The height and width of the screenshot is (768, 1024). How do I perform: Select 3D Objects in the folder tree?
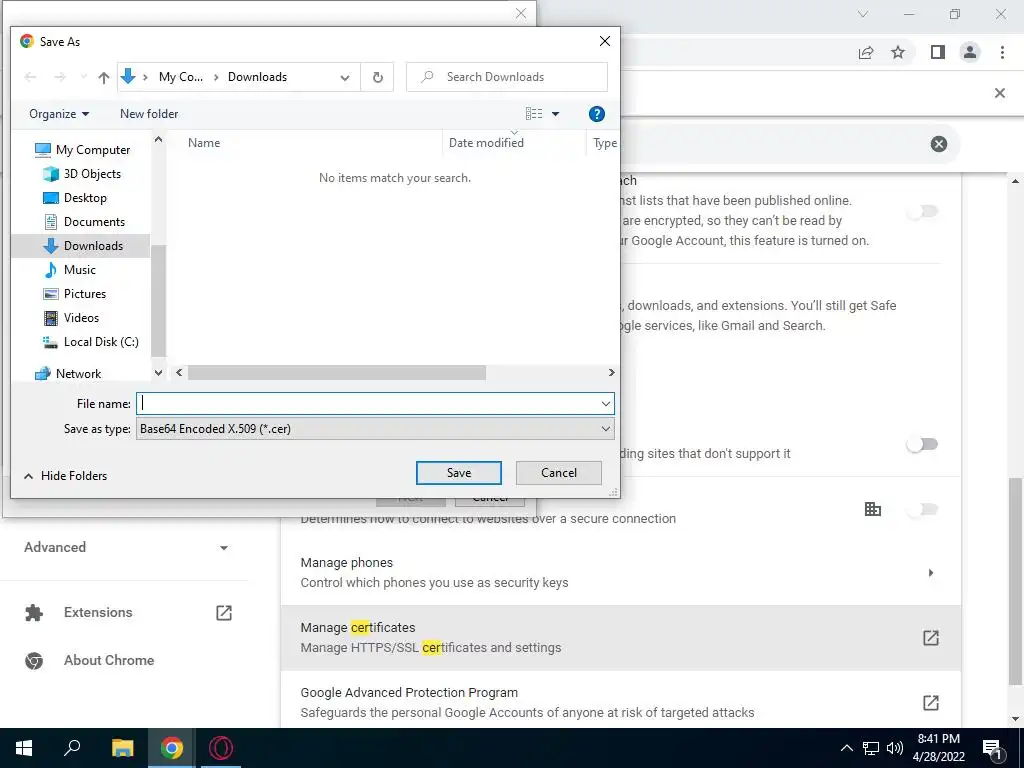(x=92, y=174)
